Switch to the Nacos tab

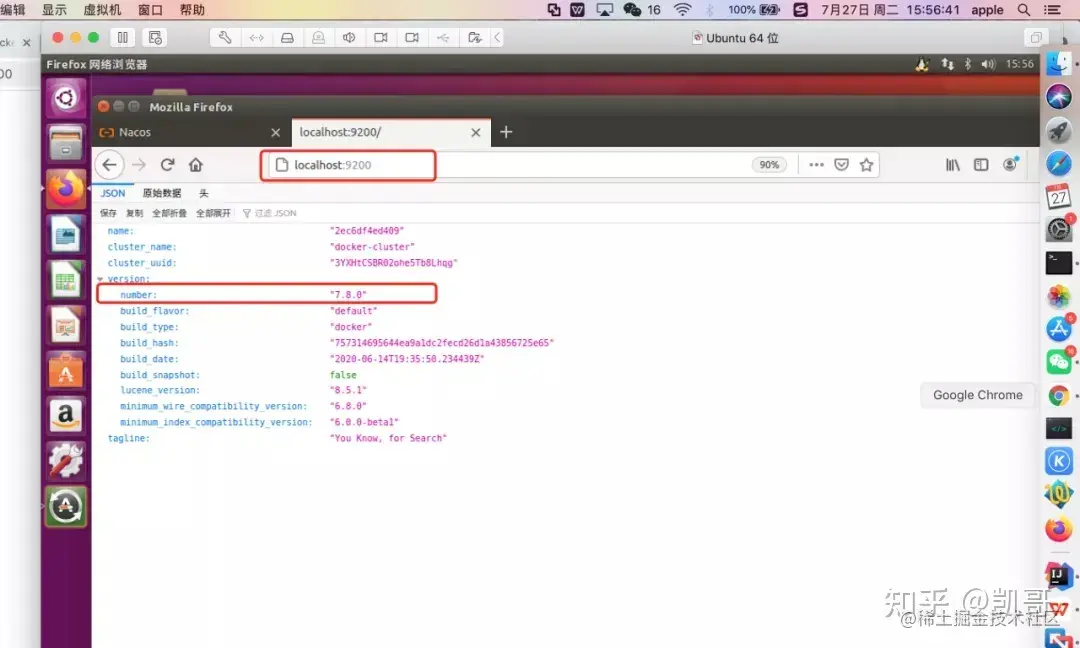(x=191, y=132)
